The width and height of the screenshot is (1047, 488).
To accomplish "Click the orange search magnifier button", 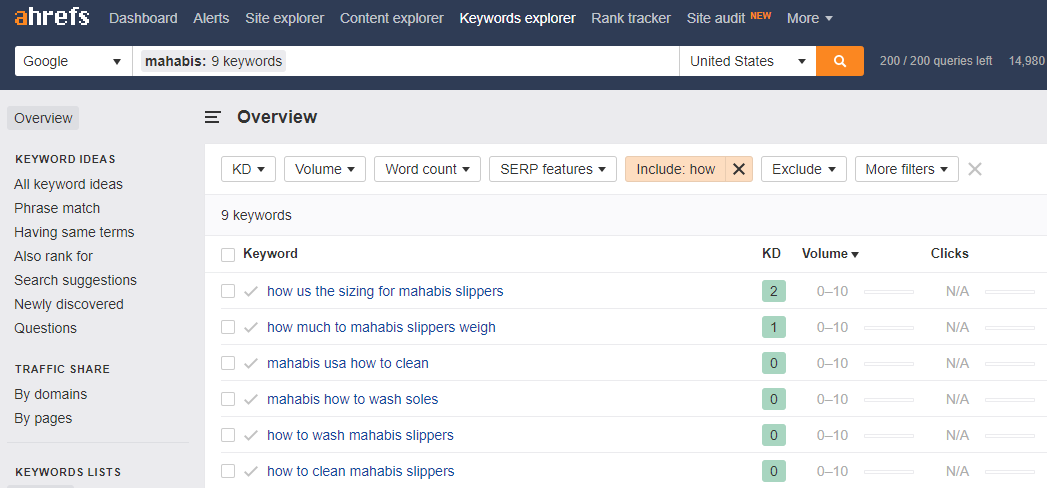I will pyautogui.click(x=840, y=61).
